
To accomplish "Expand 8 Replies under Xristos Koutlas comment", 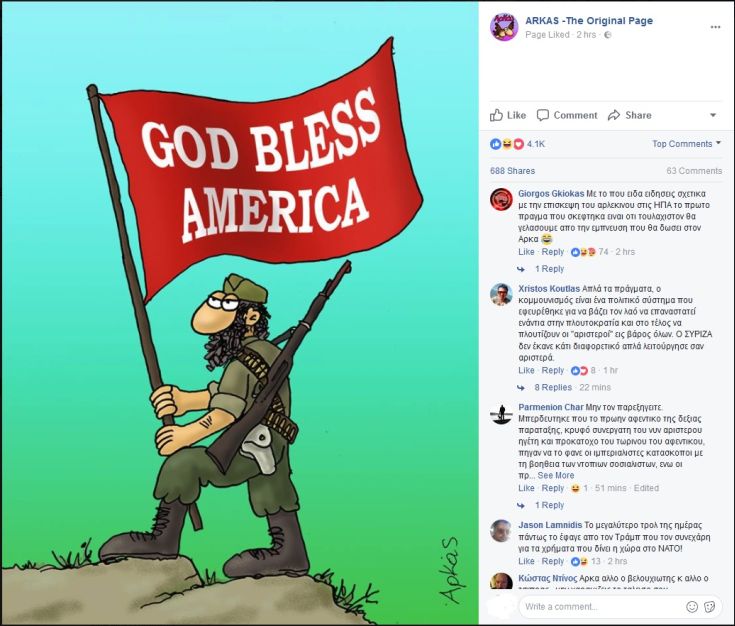I will 553,387.
